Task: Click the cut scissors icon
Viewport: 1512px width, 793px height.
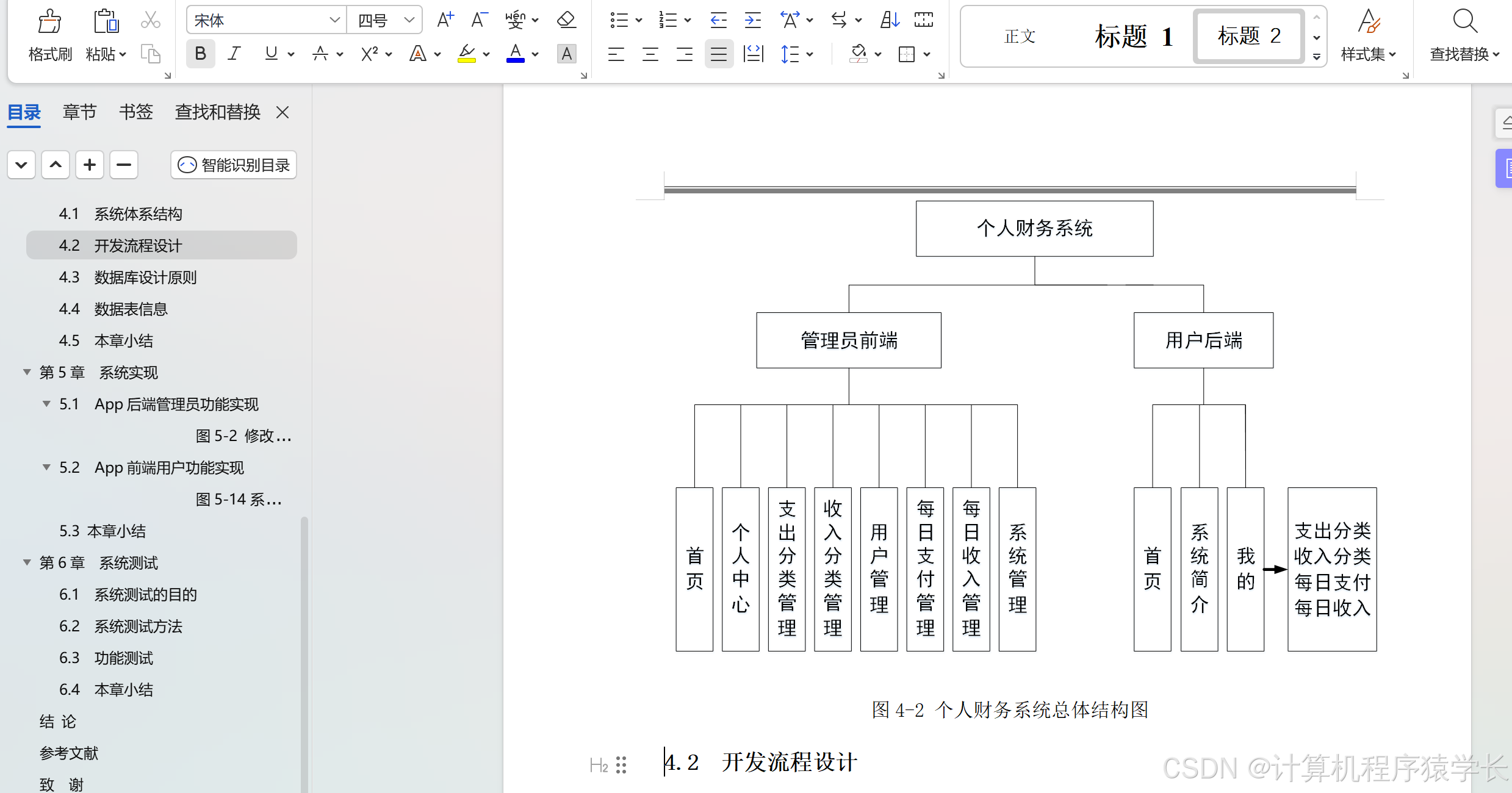Action: coord(150,20)
